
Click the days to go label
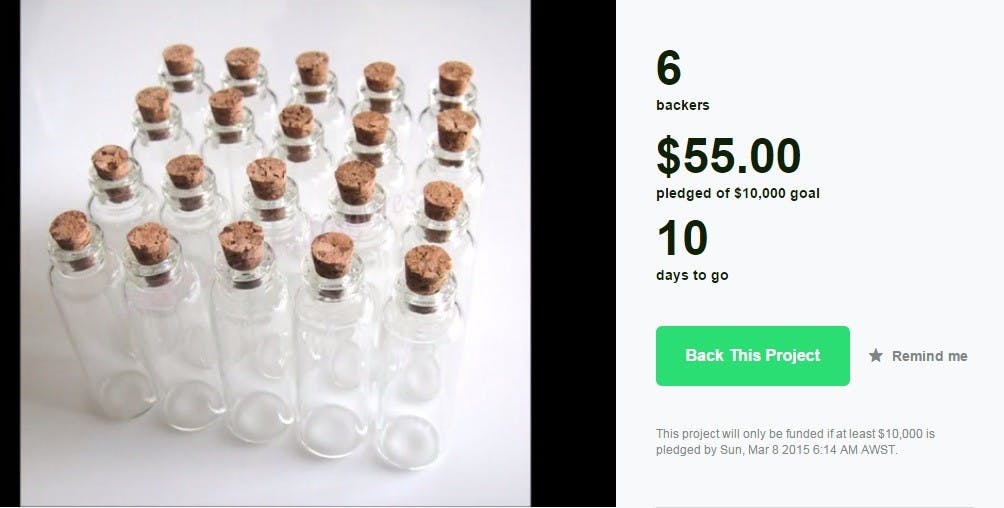pyautogui.click(x=692, y=275)
